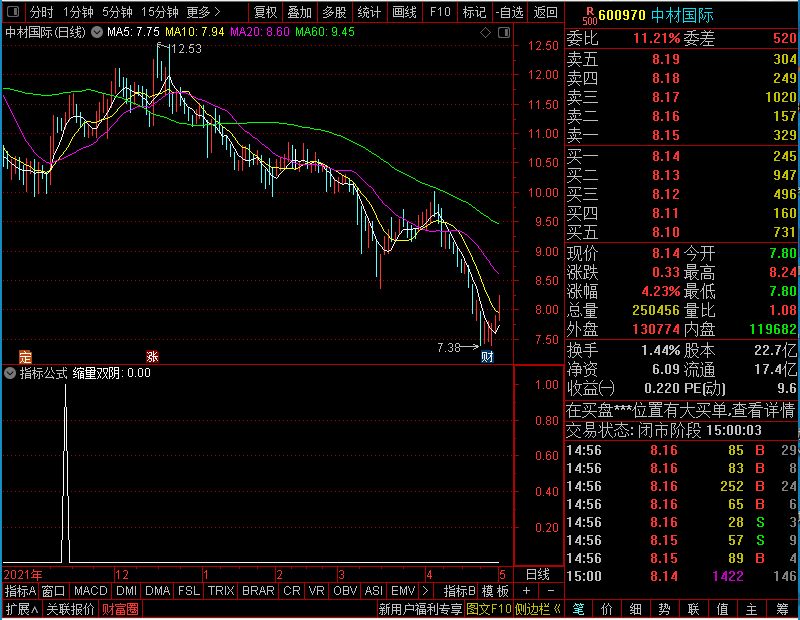Switch to the 1分钟 chart period
Image resolution: width=800 pixels, height=620 pixels.
pos(78,12)
